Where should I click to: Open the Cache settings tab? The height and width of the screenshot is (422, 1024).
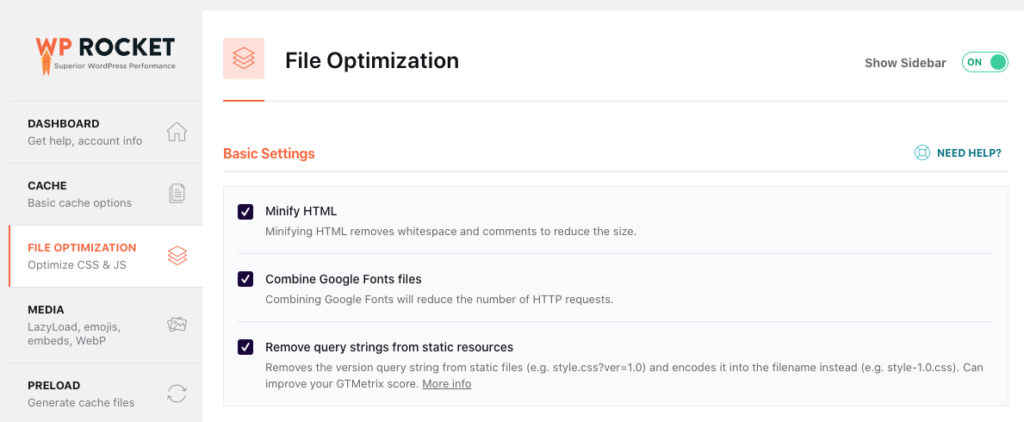(x=47, y=186)
